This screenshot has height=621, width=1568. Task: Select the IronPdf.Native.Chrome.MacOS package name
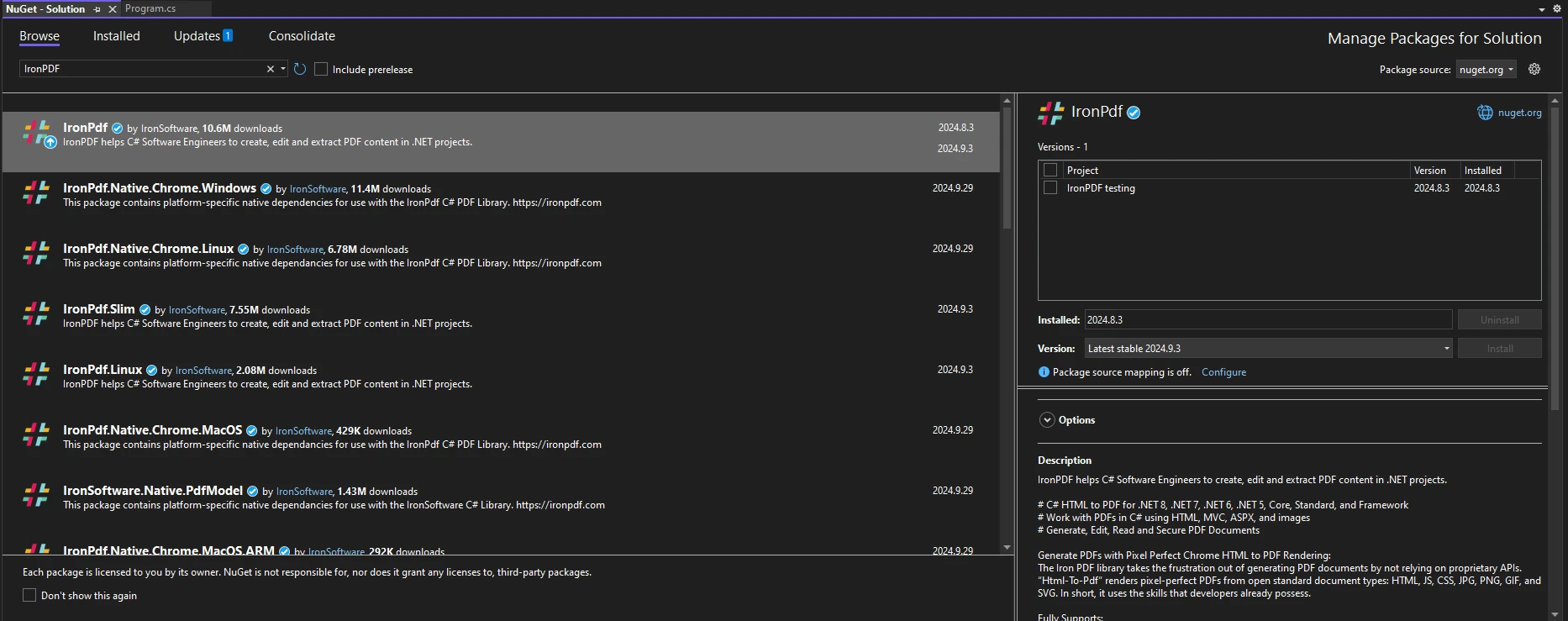(152, 430)
